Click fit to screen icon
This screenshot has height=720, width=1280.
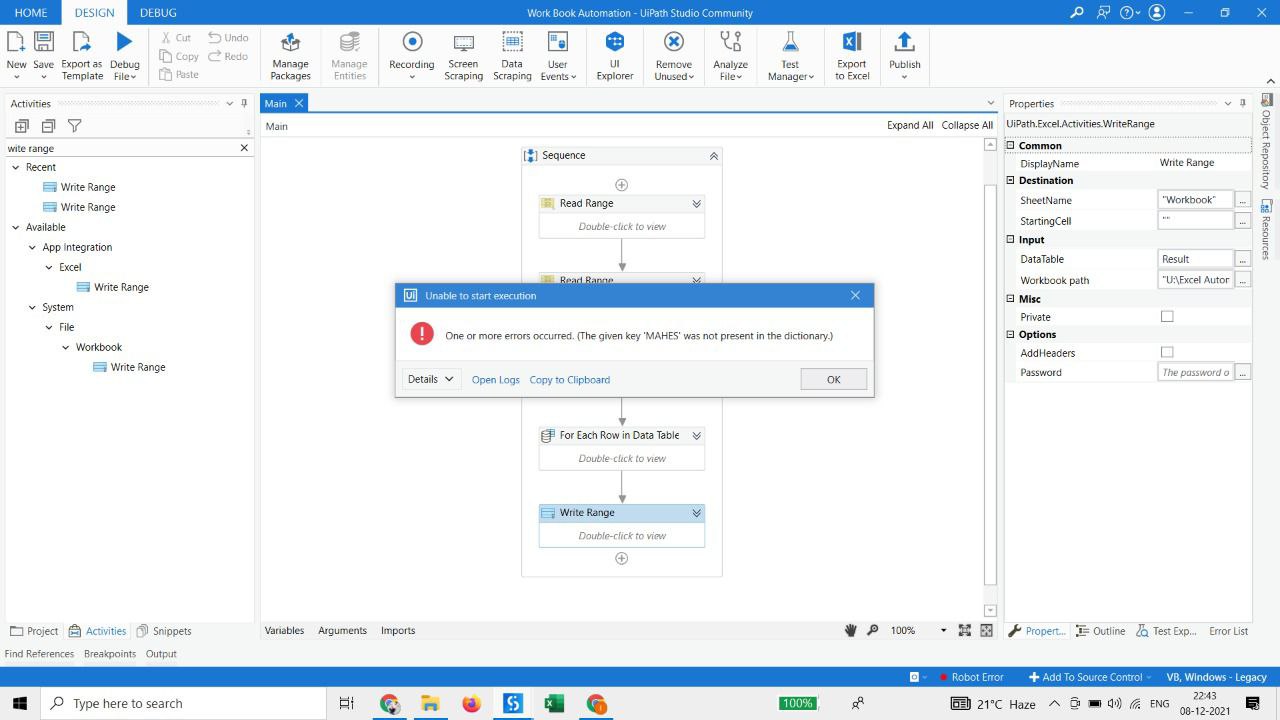964,630
